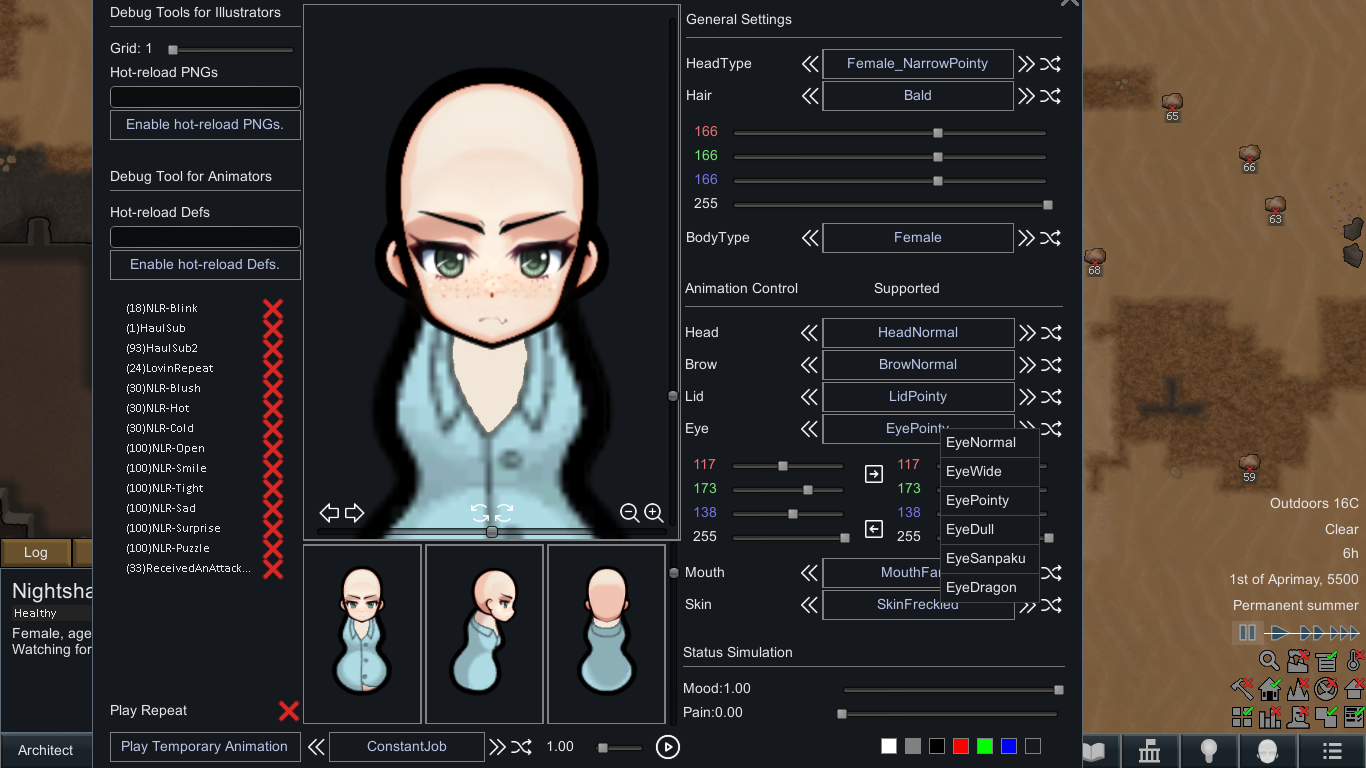The width and height of the screenshot is (1366, 768).
Task: Open the BodyType selector showing Female
Action: (918, 238)
